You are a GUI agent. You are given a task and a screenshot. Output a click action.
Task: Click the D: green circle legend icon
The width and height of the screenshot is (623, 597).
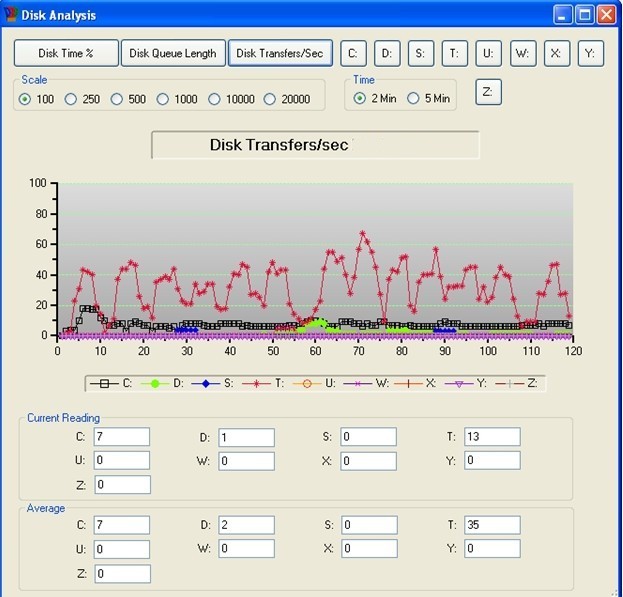[x=155, y=384]
